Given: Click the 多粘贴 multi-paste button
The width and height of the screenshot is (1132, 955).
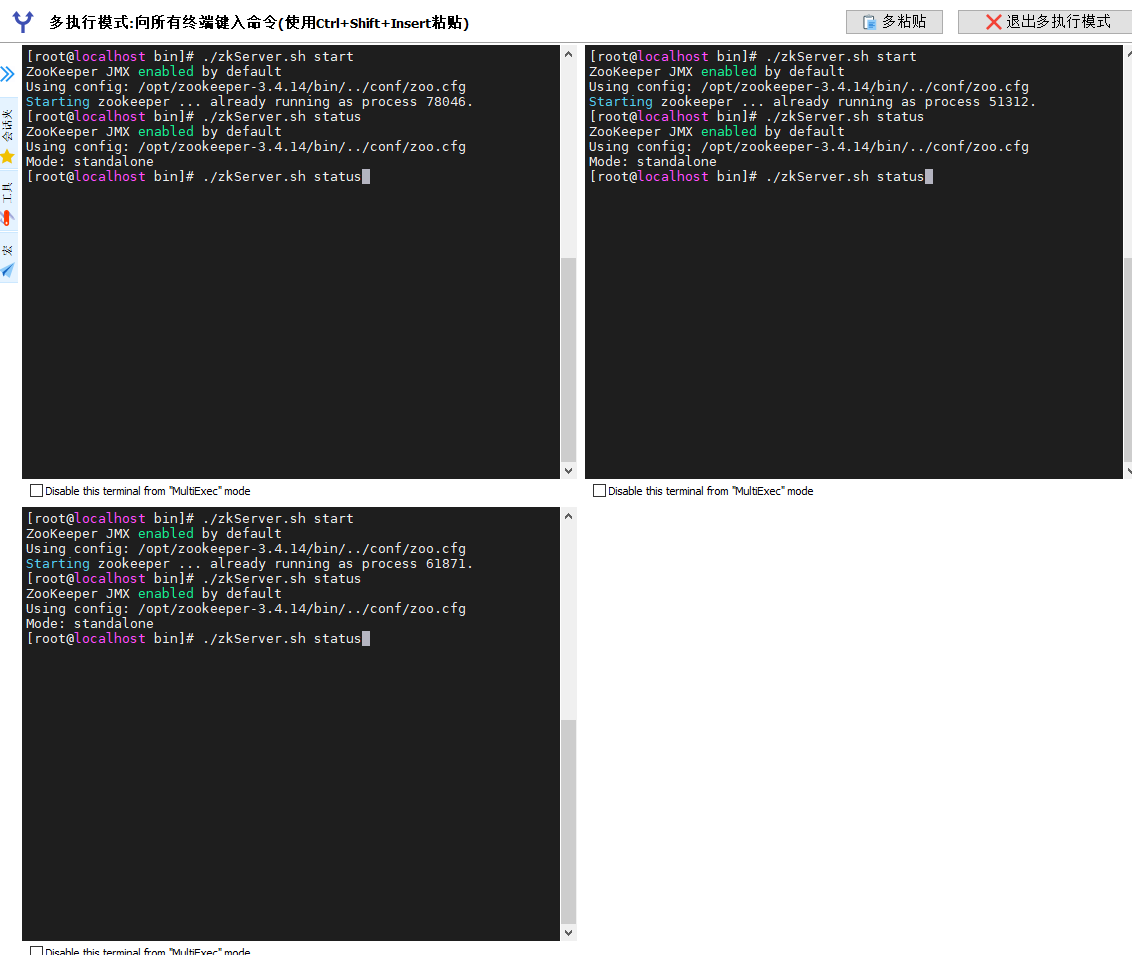Looking at the screenshot, I should [x=894, y=22].
